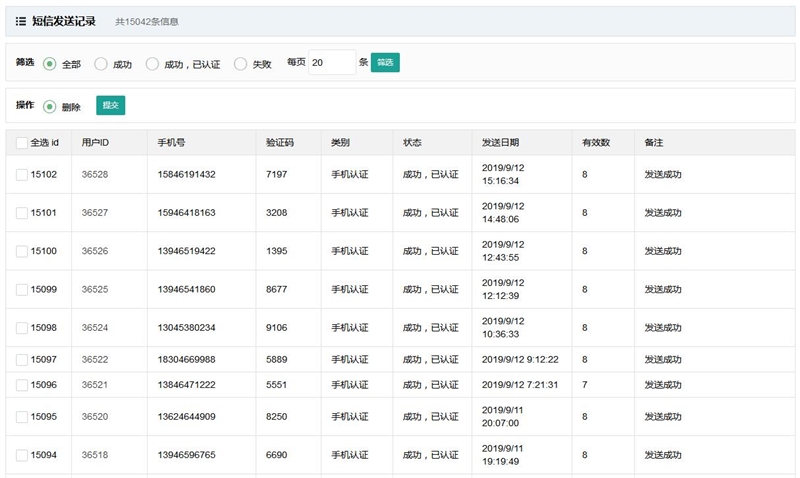
Task: Tick the checkbox for record 15096
Action: click(x=22, y=385)
